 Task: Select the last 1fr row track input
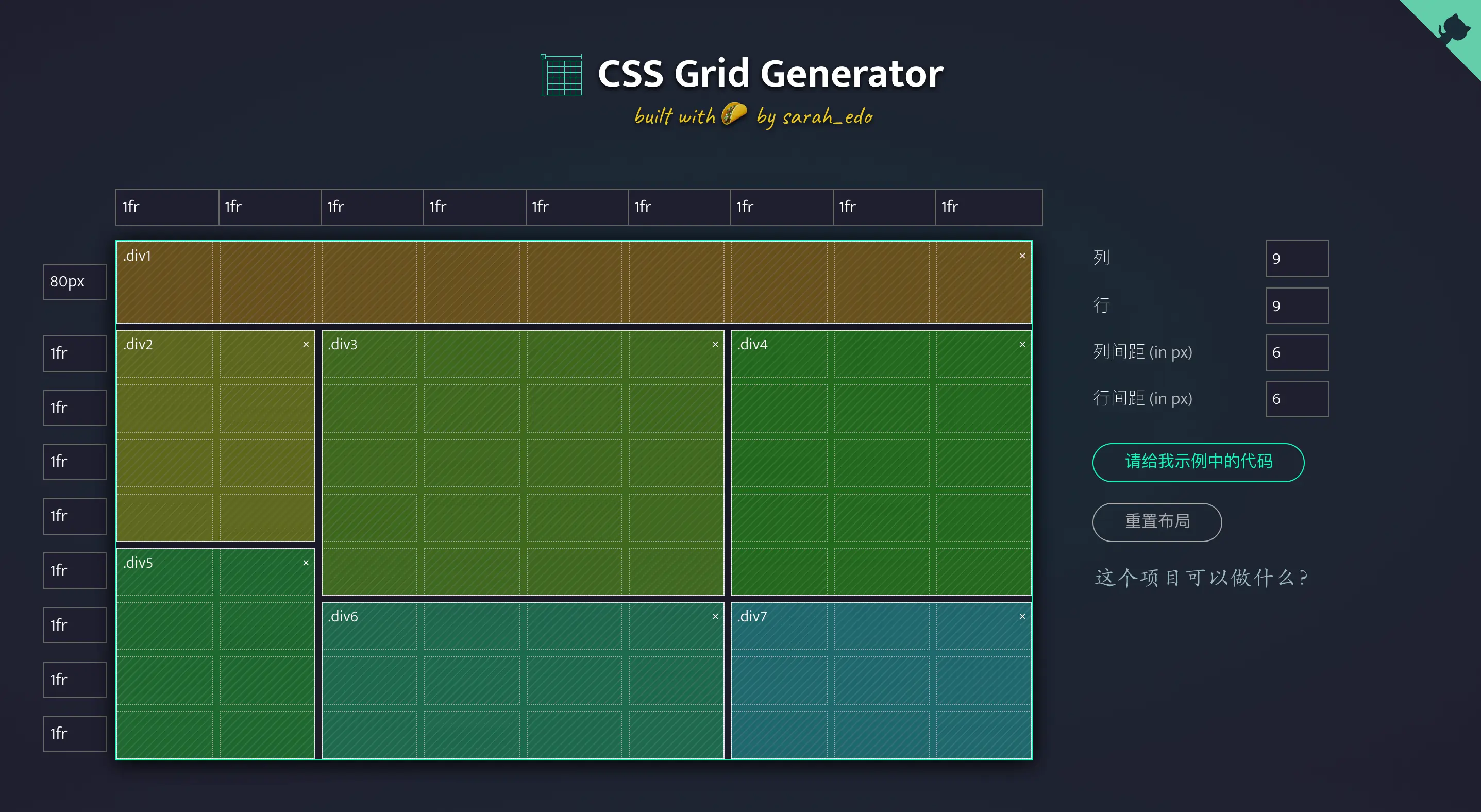coord(75,734)
